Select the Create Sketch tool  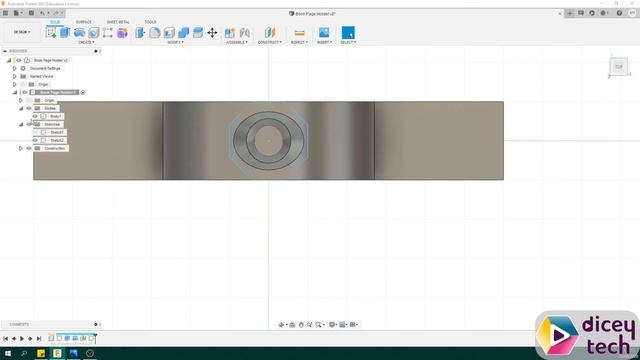point(51,32)
